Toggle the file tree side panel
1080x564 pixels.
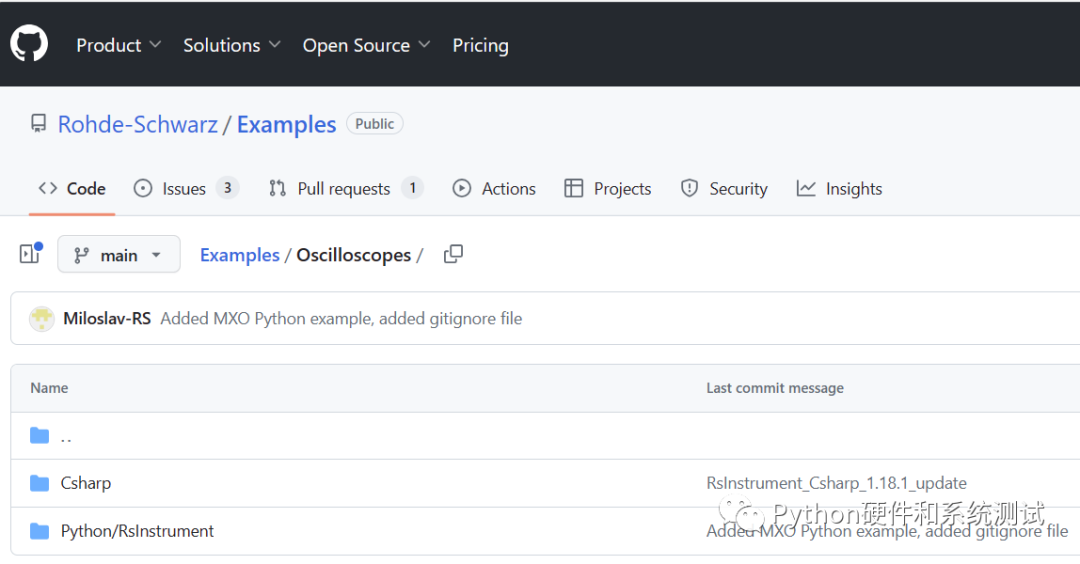coord(30,254)
